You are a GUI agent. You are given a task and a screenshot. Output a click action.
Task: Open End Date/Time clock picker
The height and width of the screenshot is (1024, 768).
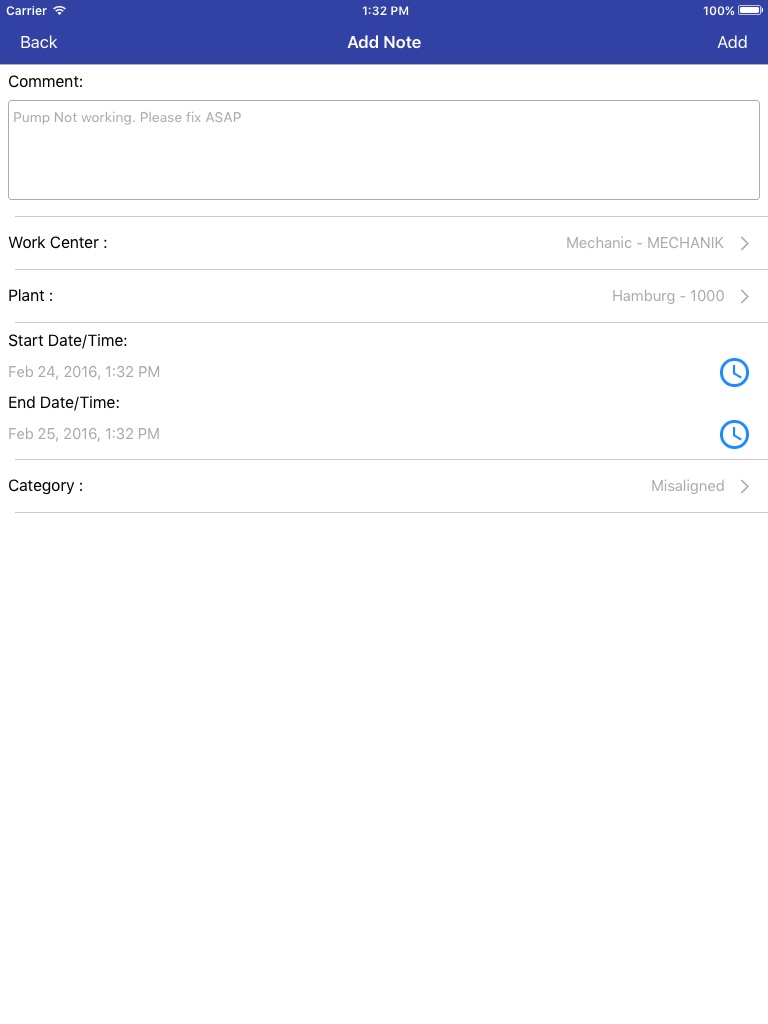coord(734,434)
